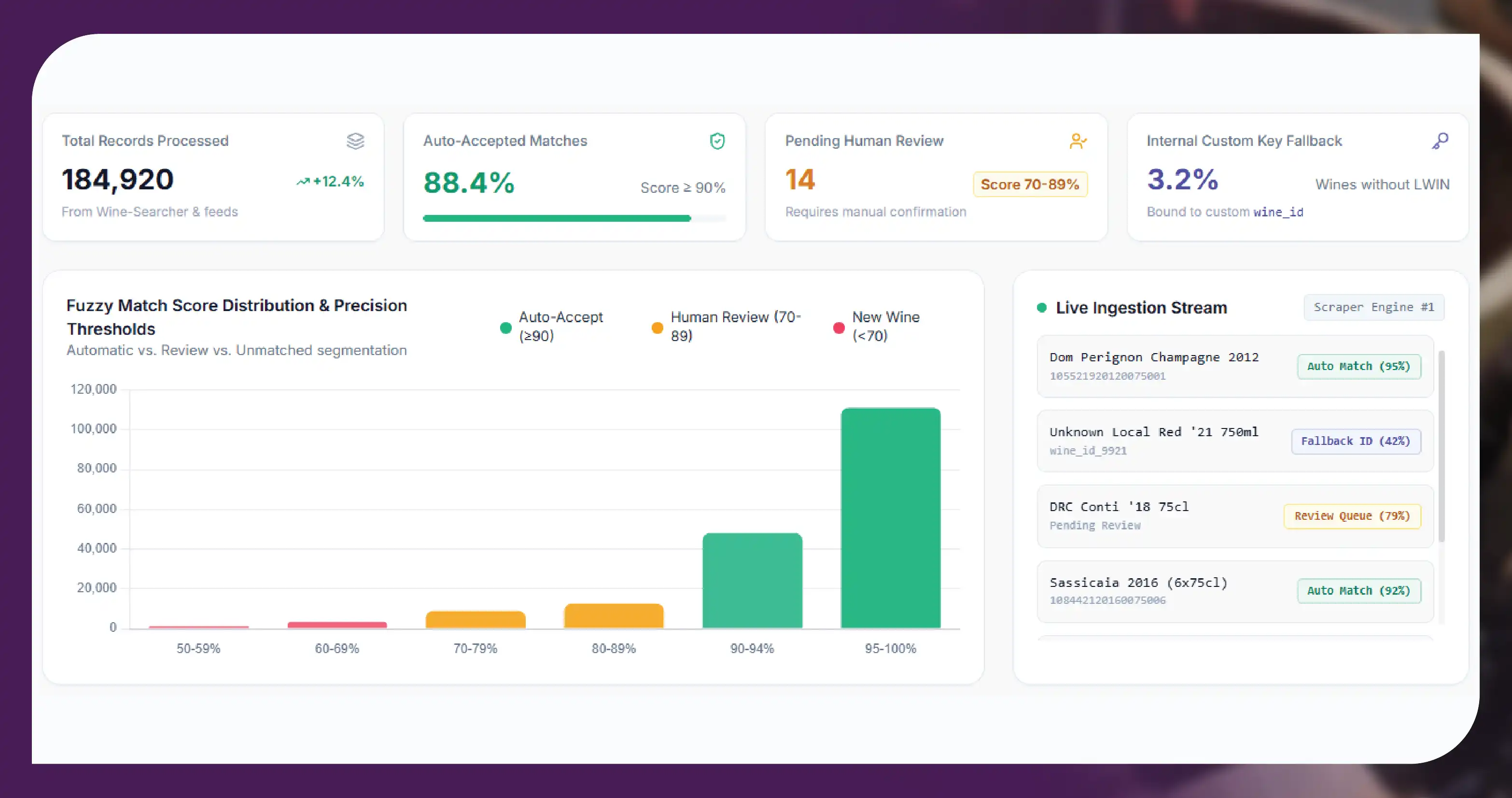Click the Auto-Accepted Matches green progress bar

pos(557,218)
